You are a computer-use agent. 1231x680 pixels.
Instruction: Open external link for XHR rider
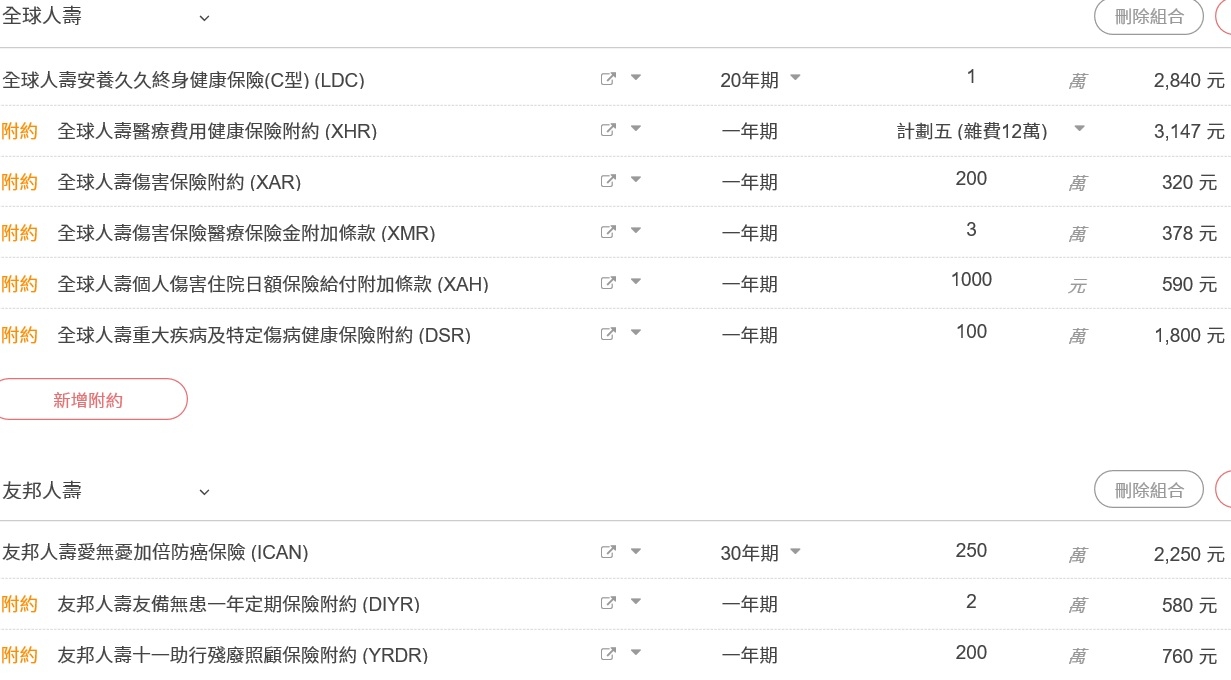(608, 130)
